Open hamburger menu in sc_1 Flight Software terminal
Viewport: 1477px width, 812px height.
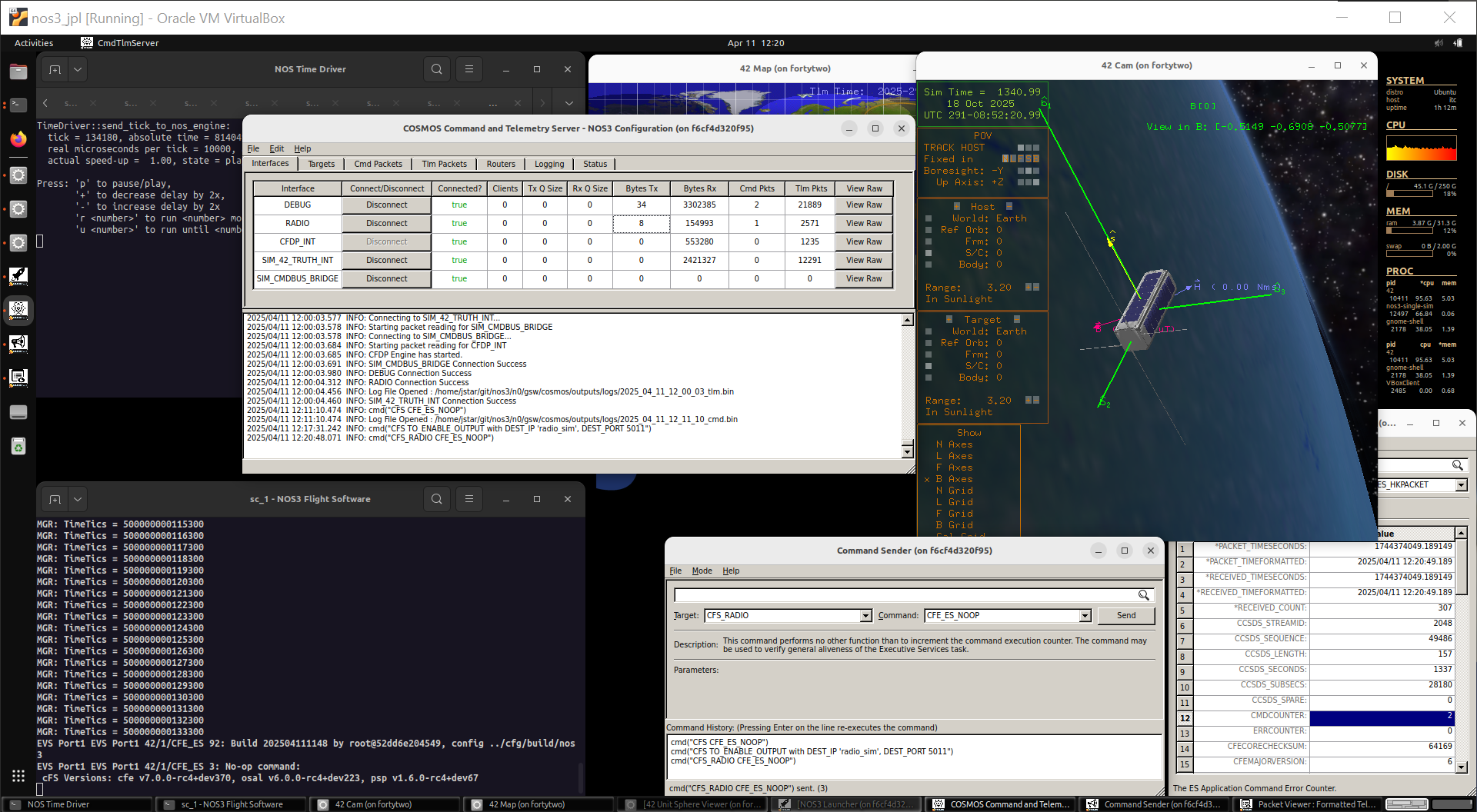click(468, 499)
